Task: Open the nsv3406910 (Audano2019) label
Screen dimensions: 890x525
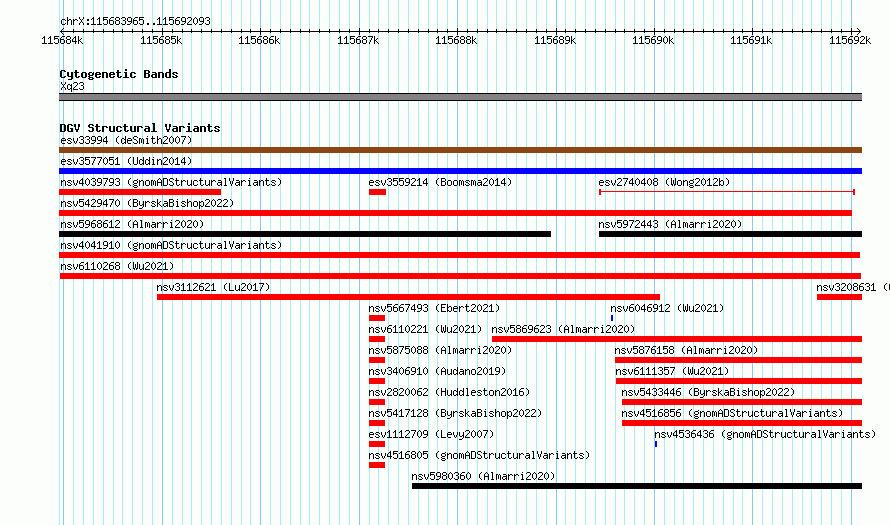Action: (437, 371)
